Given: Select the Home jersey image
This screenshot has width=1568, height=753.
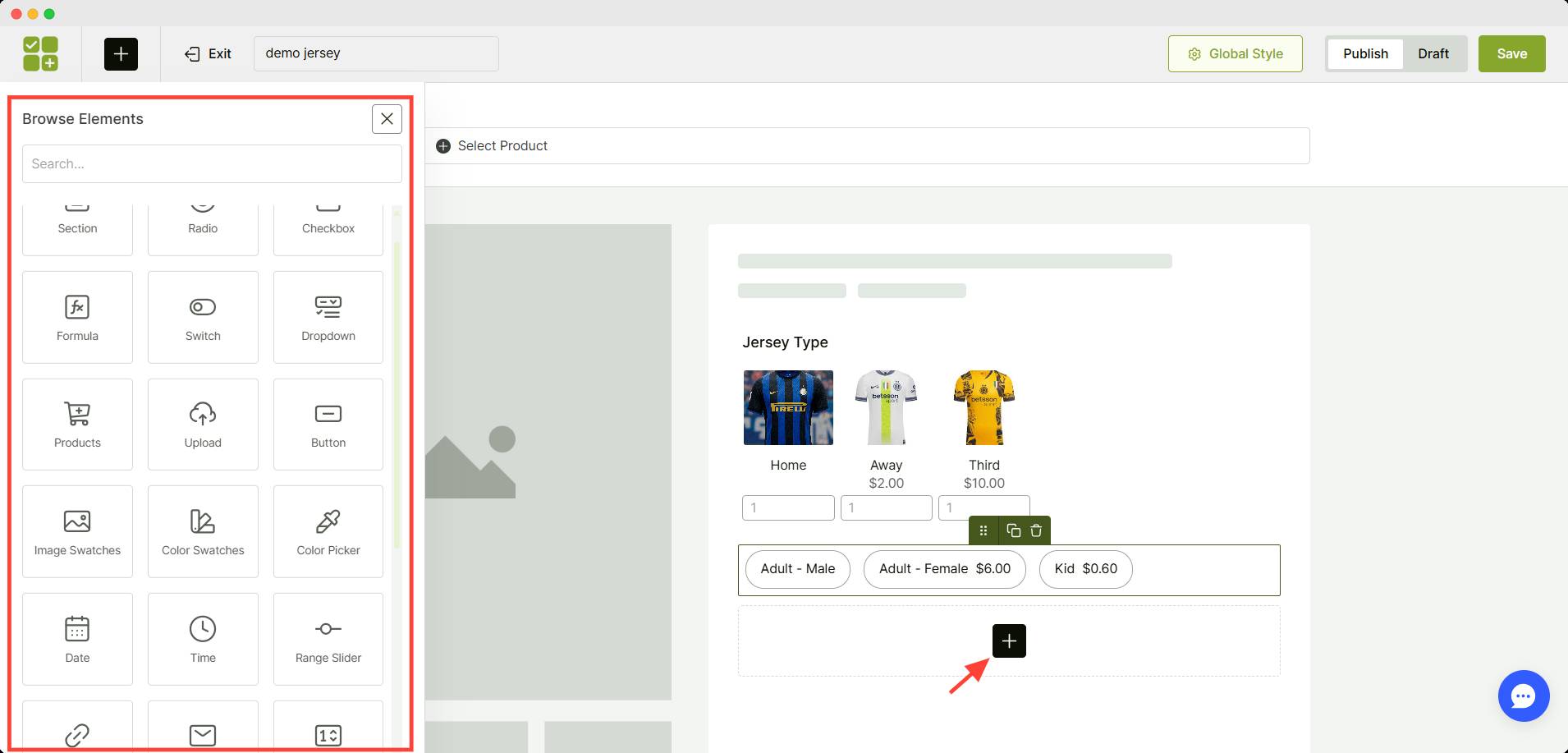Looking at the screenshot, I should coord(788,407).
